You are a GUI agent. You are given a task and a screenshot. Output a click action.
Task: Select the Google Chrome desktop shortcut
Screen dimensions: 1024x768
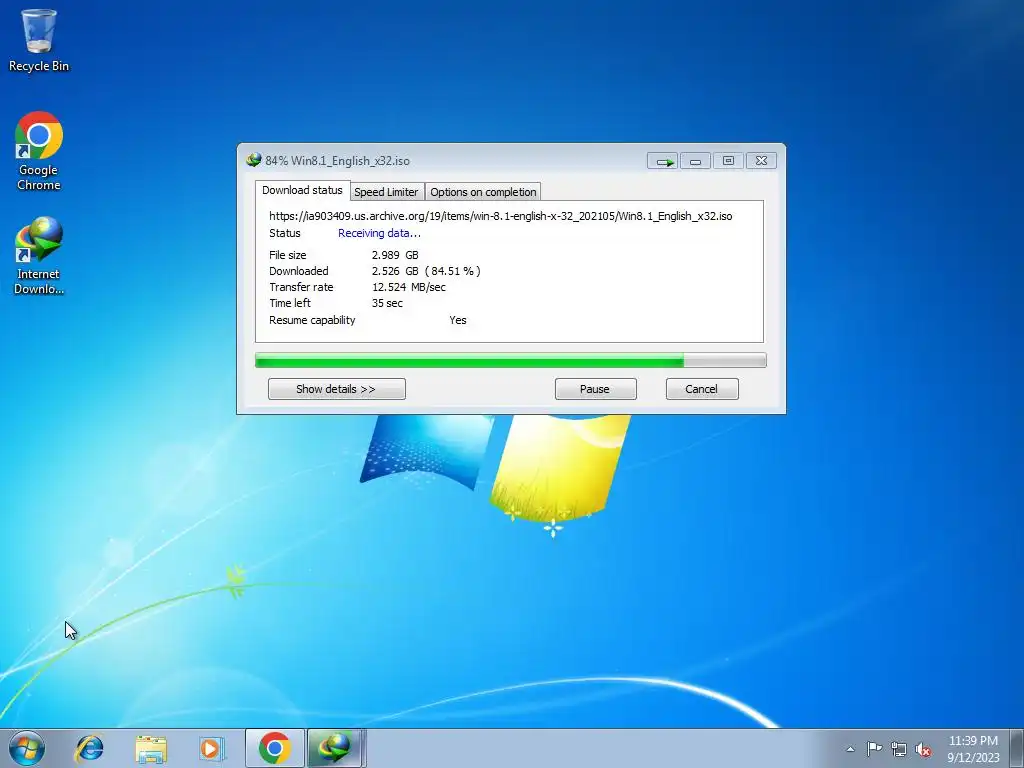39,152
